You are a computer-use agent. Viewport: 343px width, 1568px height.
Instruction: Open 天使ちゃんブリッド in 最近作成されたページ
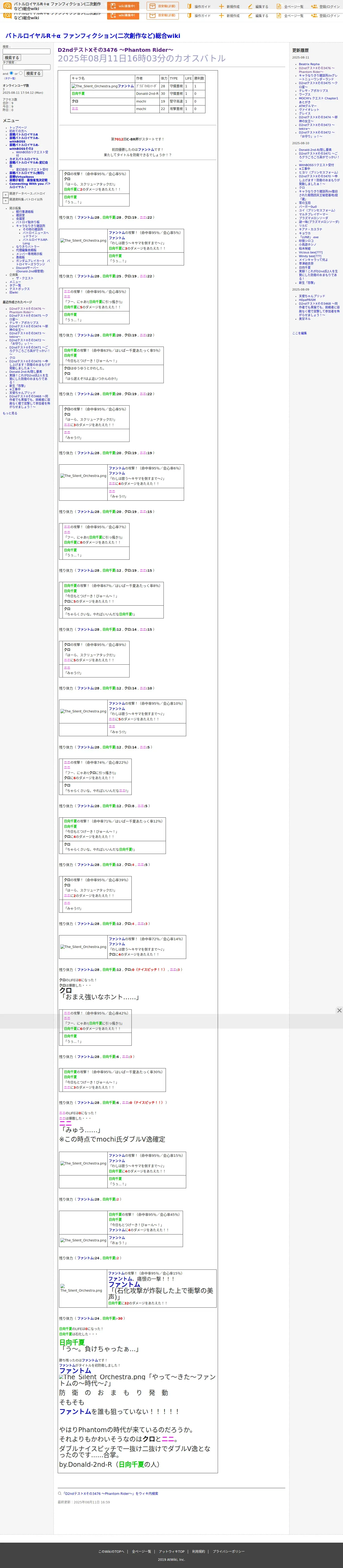(22, 393)
